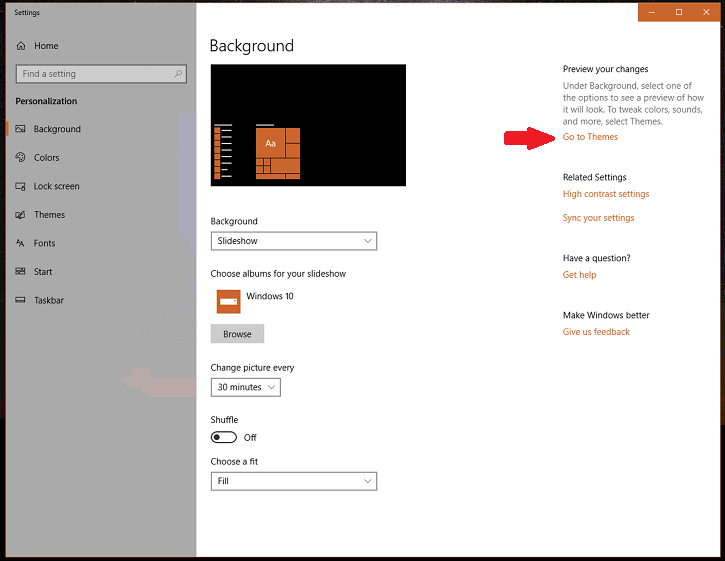Click the search magnifier icon

178,74
